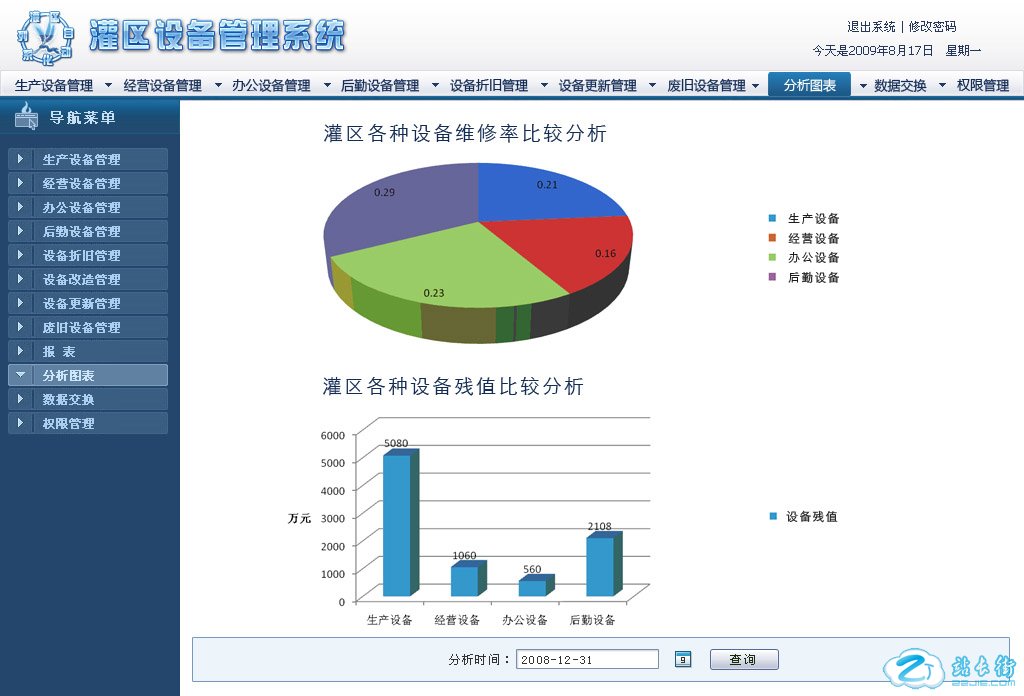Image resolution: width=1024 pixels, height=696 pixels.
Task: Click the navigation menu header icon
Action: 26,118
